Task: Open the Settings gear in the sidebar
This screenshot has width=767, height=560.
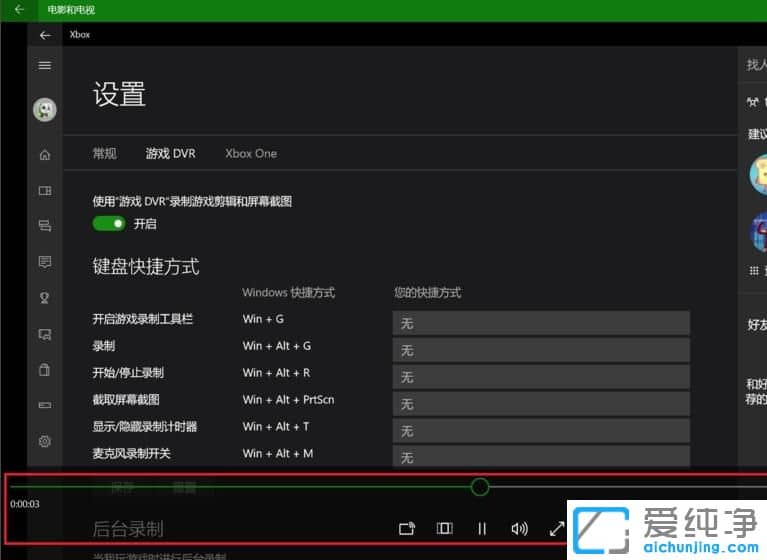Action: (45, 441)
